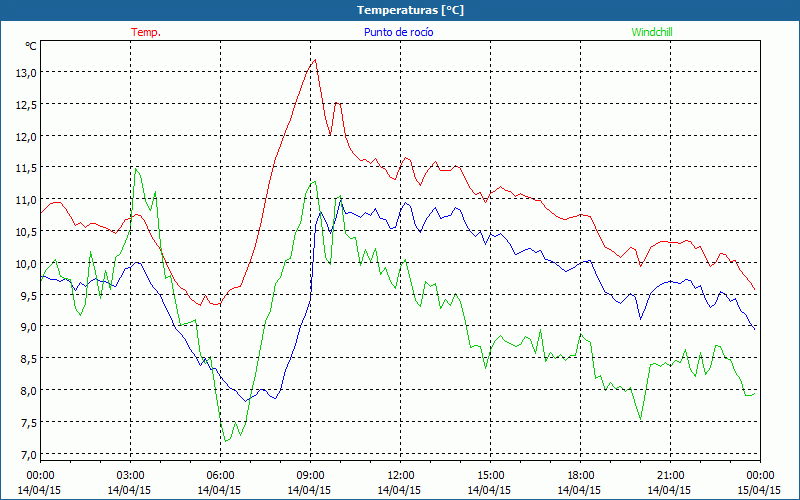
Task: Click the 9,0 y-axis value
Action: click(x=29, y=327)
